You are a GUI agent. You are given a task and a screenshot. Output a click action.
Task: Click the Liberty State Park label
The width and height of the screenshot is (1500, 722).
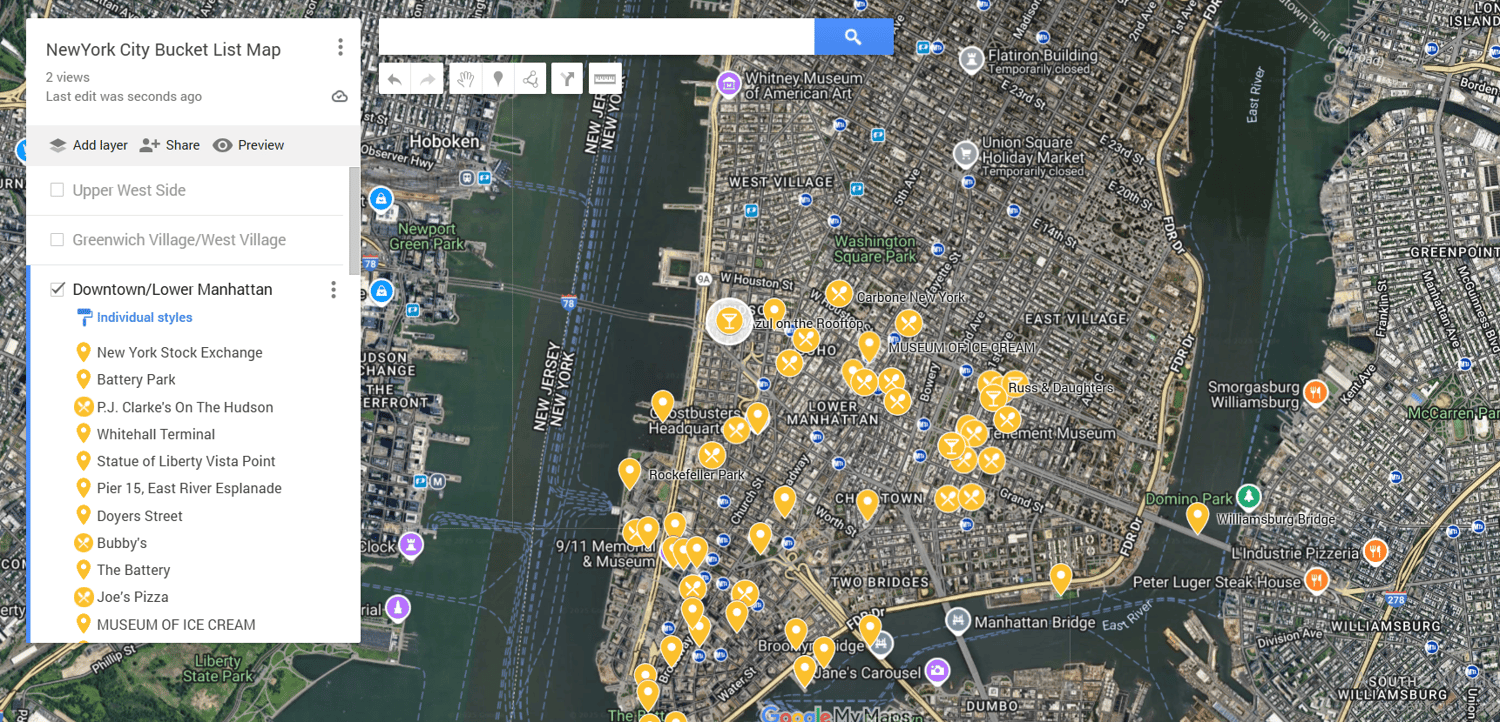tap(218, 669)
